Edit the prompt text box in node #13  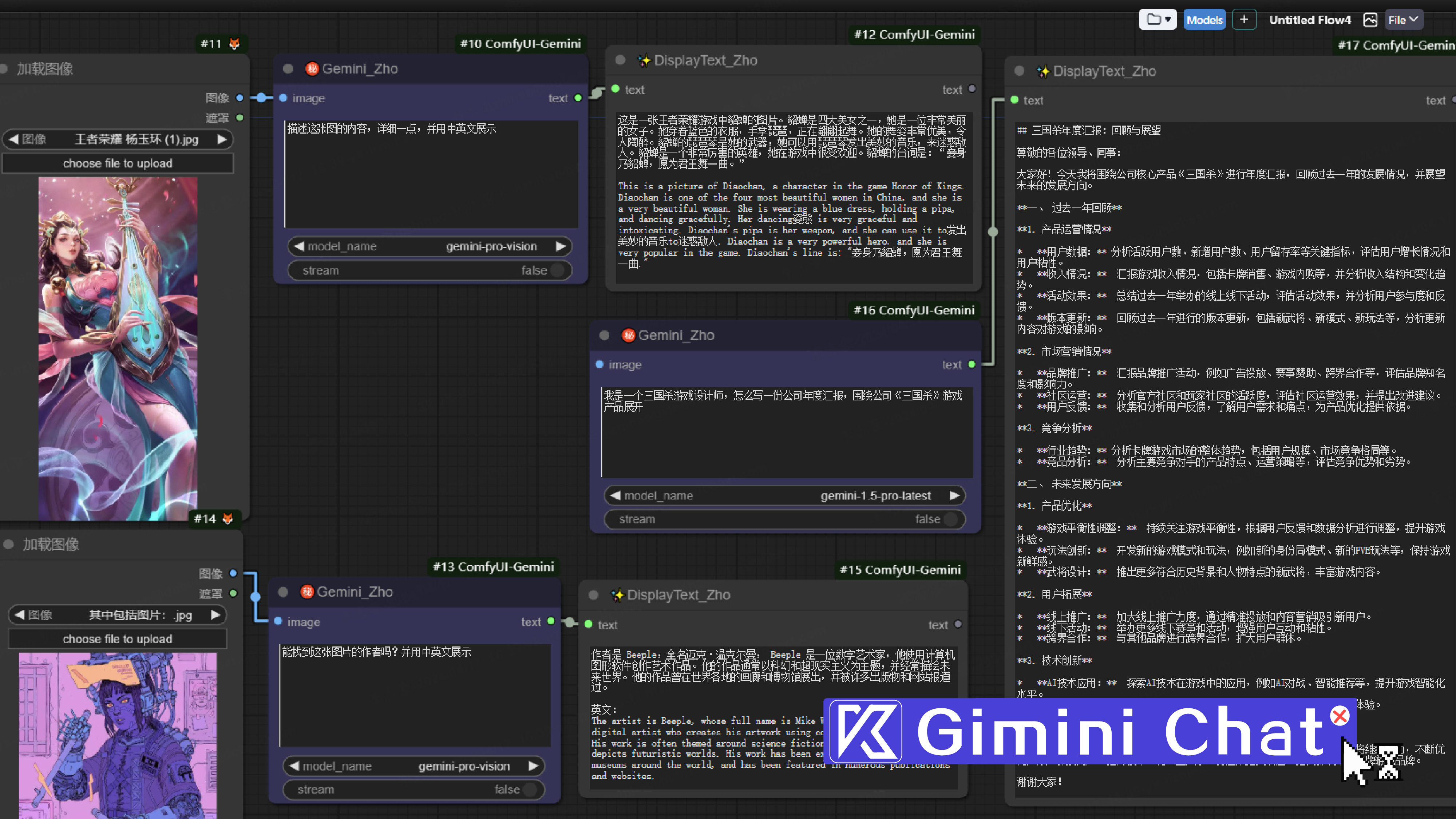415,695
